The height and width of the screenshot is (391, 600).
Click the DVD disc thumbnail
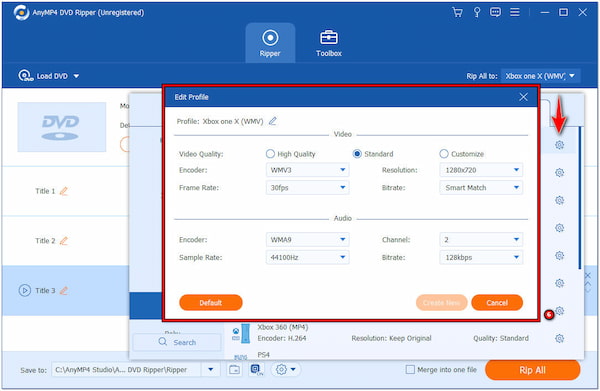[x=62, y=127]
